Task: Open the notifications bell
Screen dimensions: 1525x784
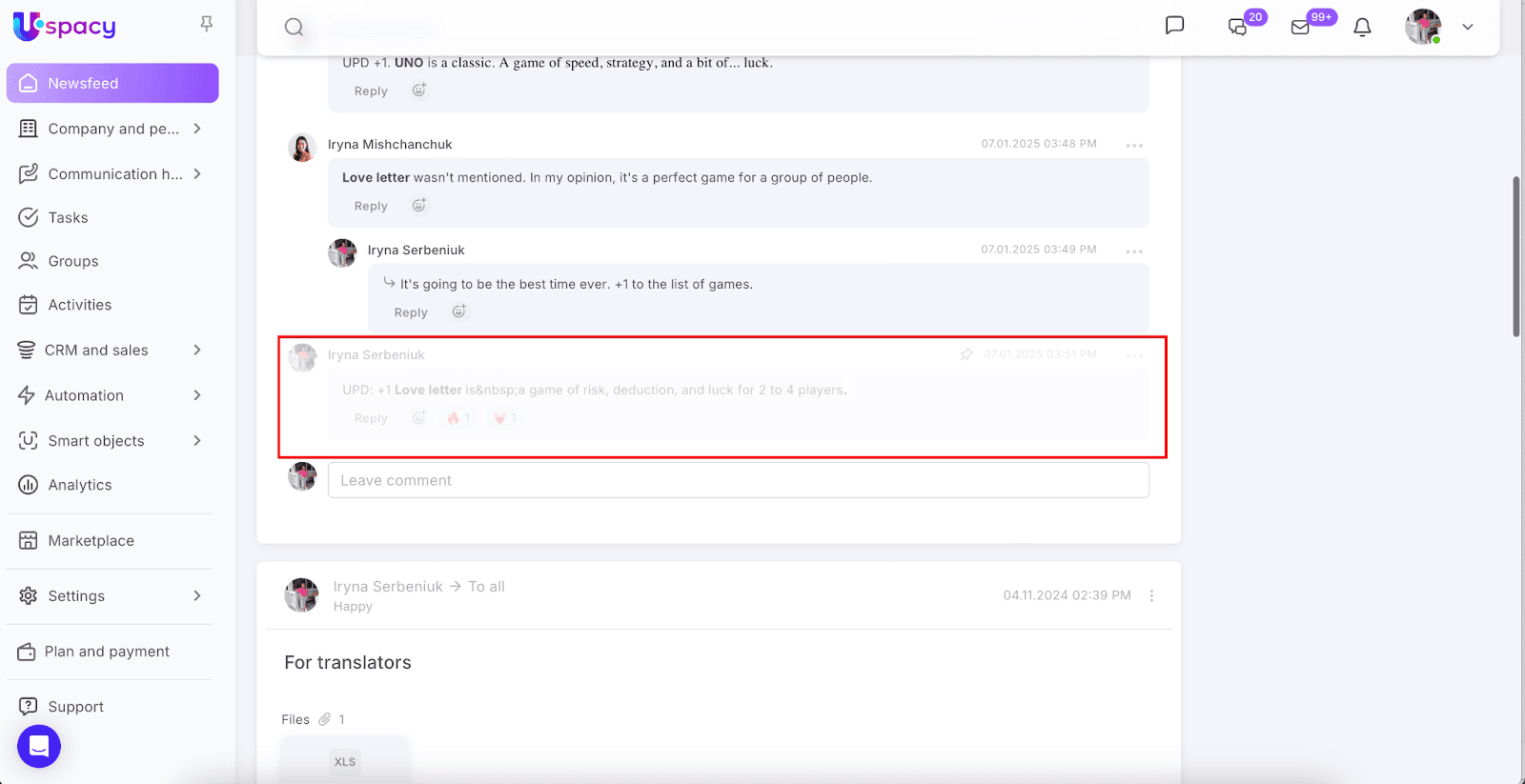Action: coord(1362,27)
